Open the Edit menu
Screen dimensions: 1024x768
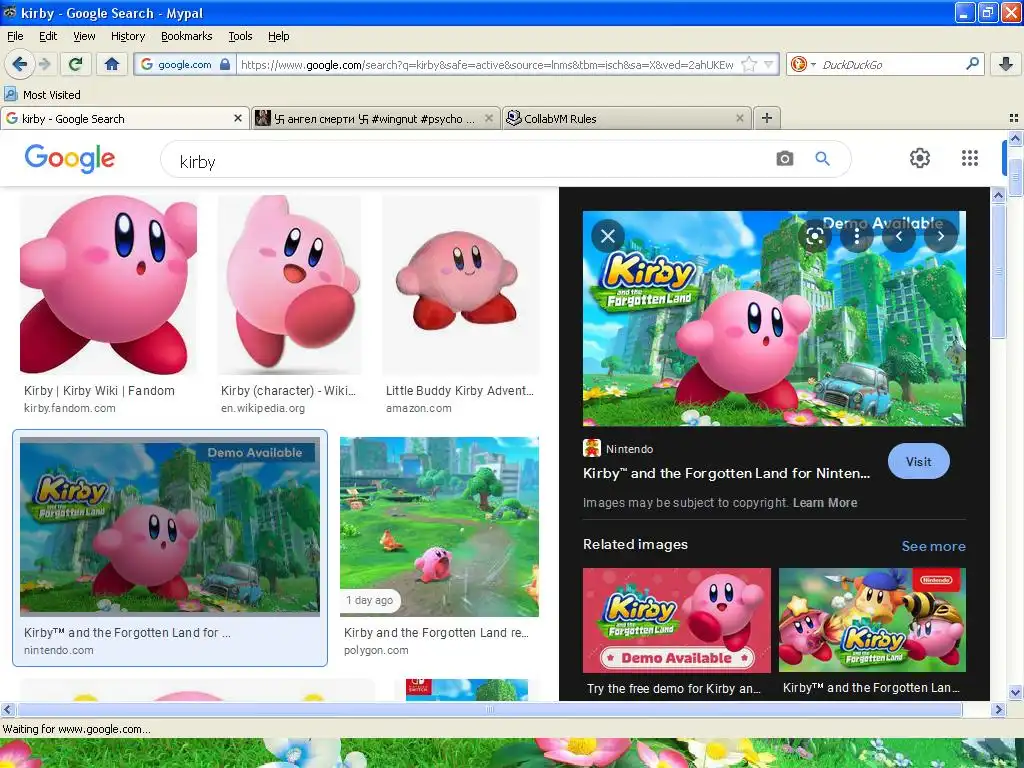pos(48,36)
